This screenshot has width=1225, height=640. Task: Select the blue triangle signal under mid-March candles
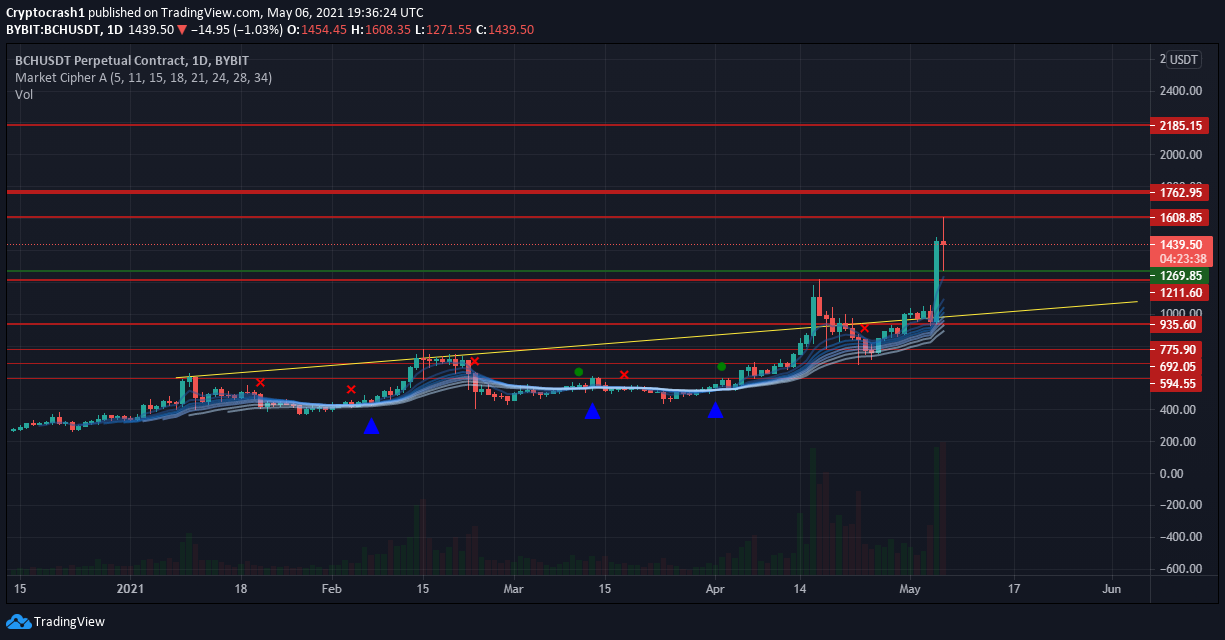tap(592, 411)
